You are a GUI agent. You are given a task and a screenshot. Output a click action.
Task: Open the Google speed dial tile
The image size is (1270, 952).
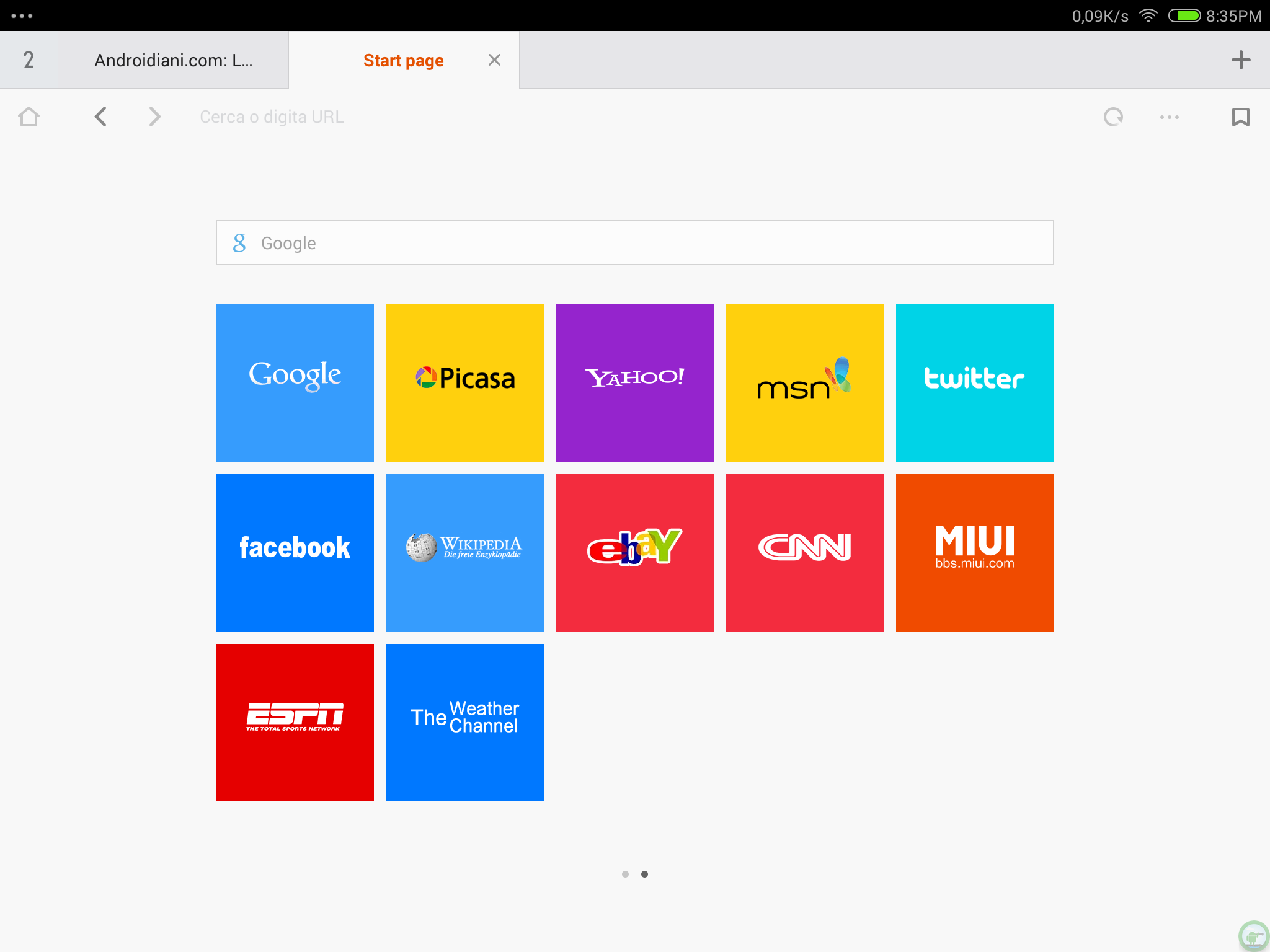pyautogui.click(x=295, y=383)
